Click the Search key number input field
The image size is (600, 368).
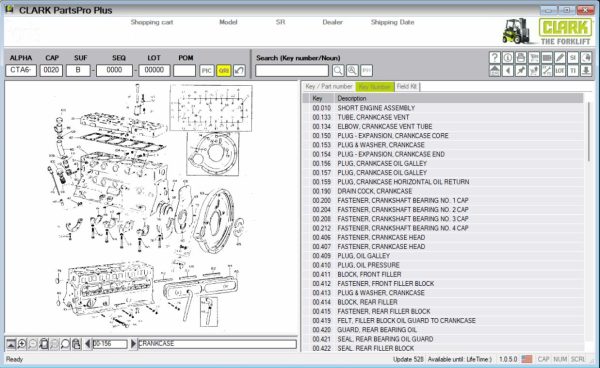point(292,70)
